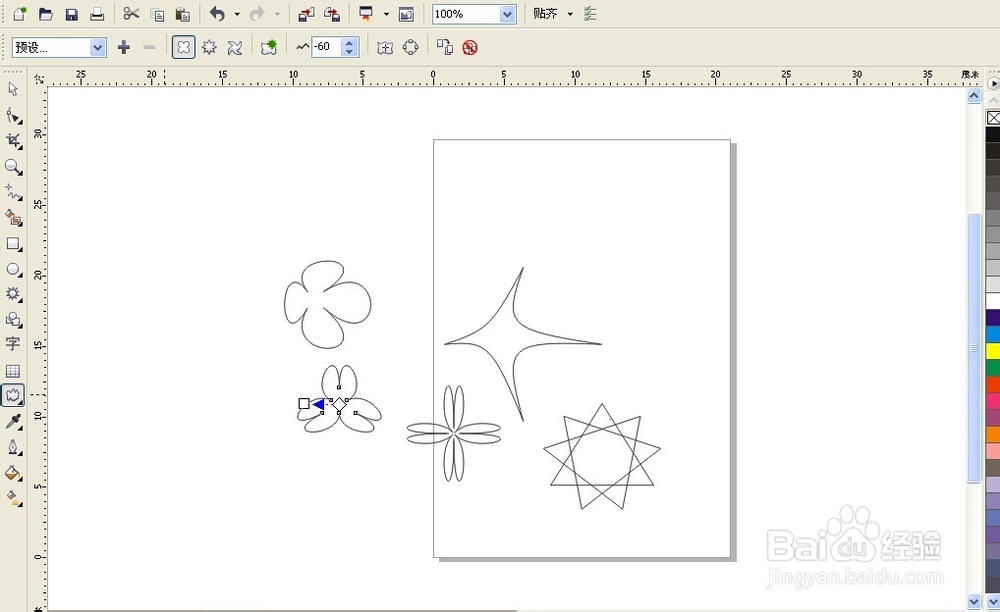
Task: Open the options icon next to 贴齐
Action: tap(591, 13)
